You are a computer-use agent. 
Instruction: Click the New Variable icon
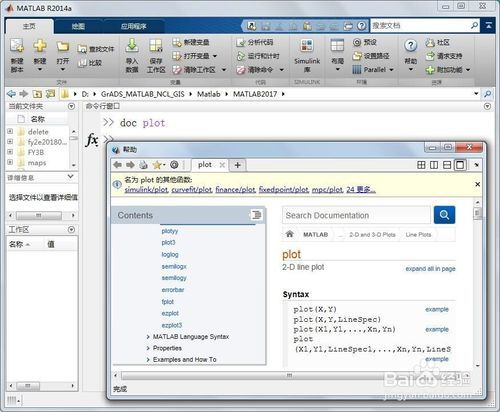(177, 42)
